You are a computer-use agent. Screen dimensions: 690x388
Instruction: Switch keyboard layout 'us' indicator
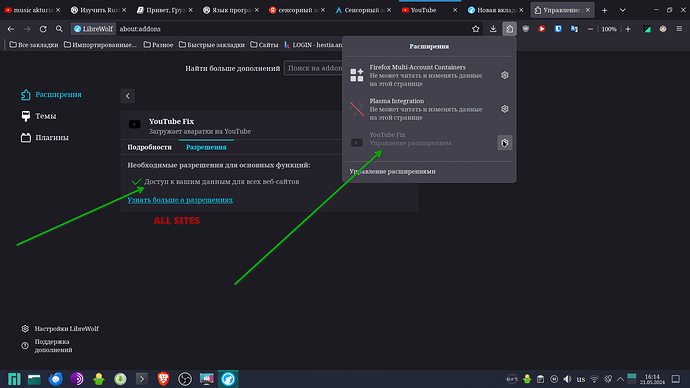pos(581,379)
